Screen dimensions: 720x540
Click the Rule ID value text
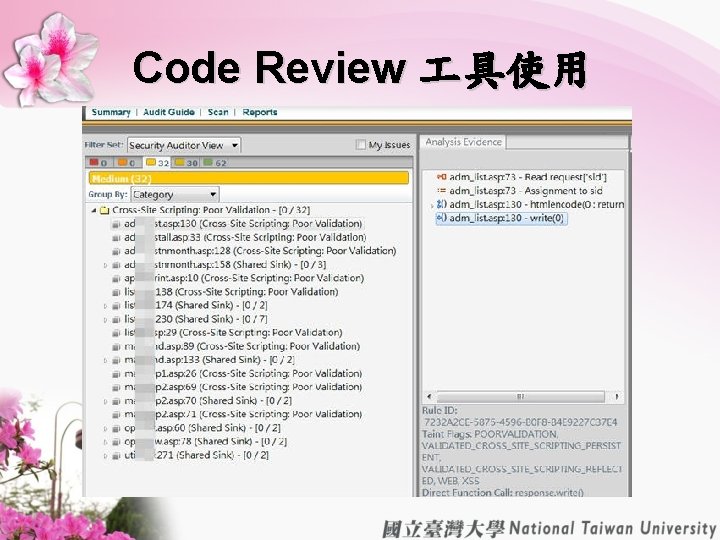pyautogui.click(x=520, y=422)
